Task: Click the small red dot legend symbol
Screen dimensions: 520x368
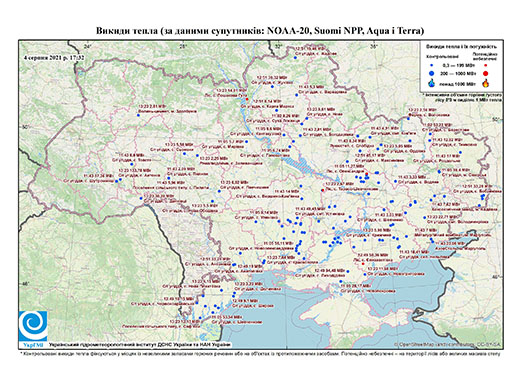Action: pyautogui.click(x=485, y=66)
